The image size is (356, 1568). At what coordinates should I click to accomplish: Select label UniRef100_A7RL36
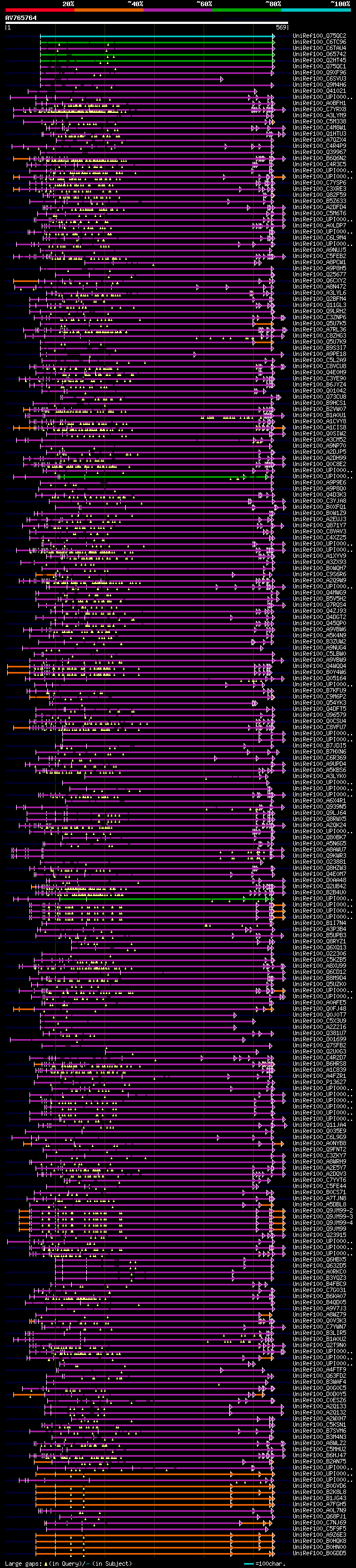319,329
